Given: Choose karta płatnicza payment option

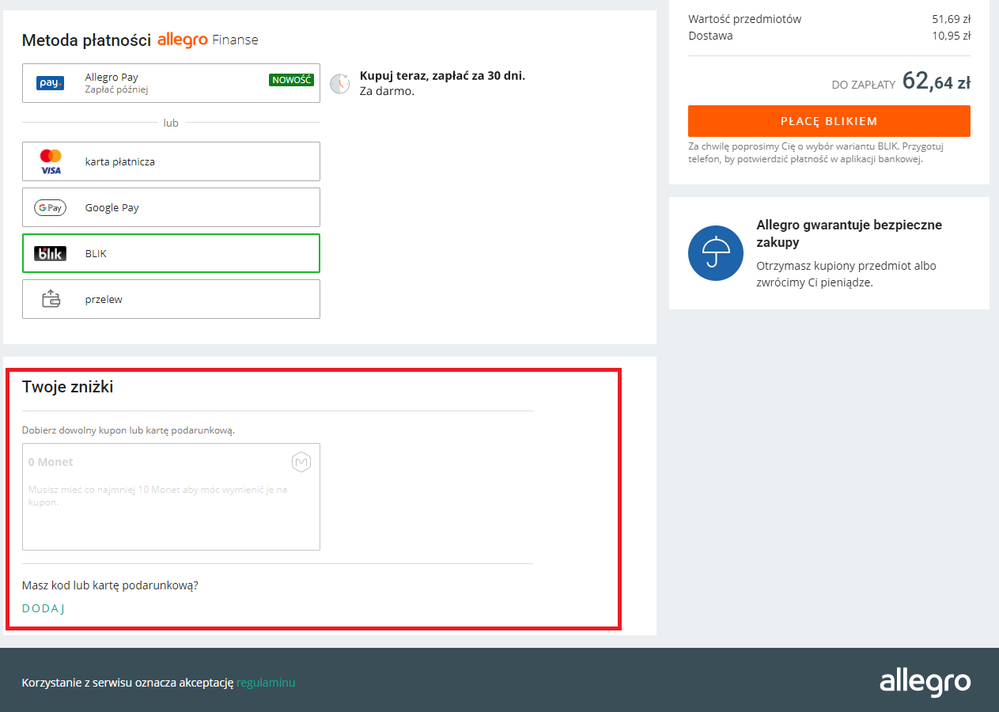Looking at the screenshot, I should click(171, 162).
